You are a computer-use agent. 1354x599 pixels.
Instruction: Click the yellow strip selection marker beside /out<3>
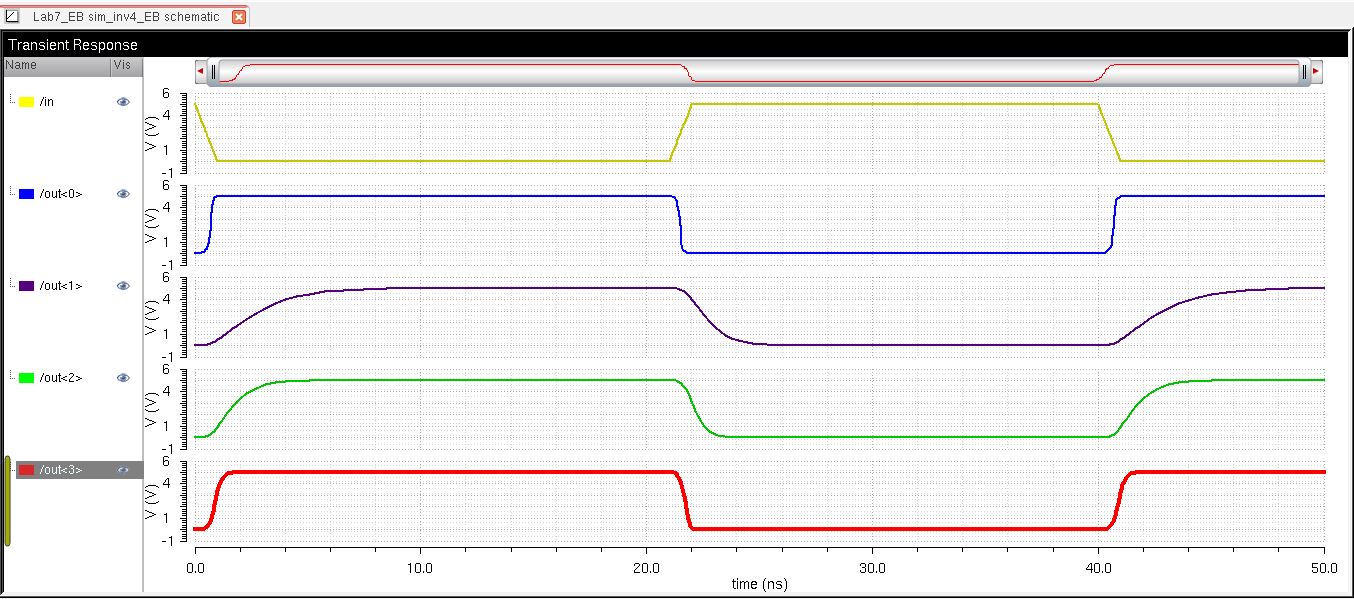coord(8,501)
